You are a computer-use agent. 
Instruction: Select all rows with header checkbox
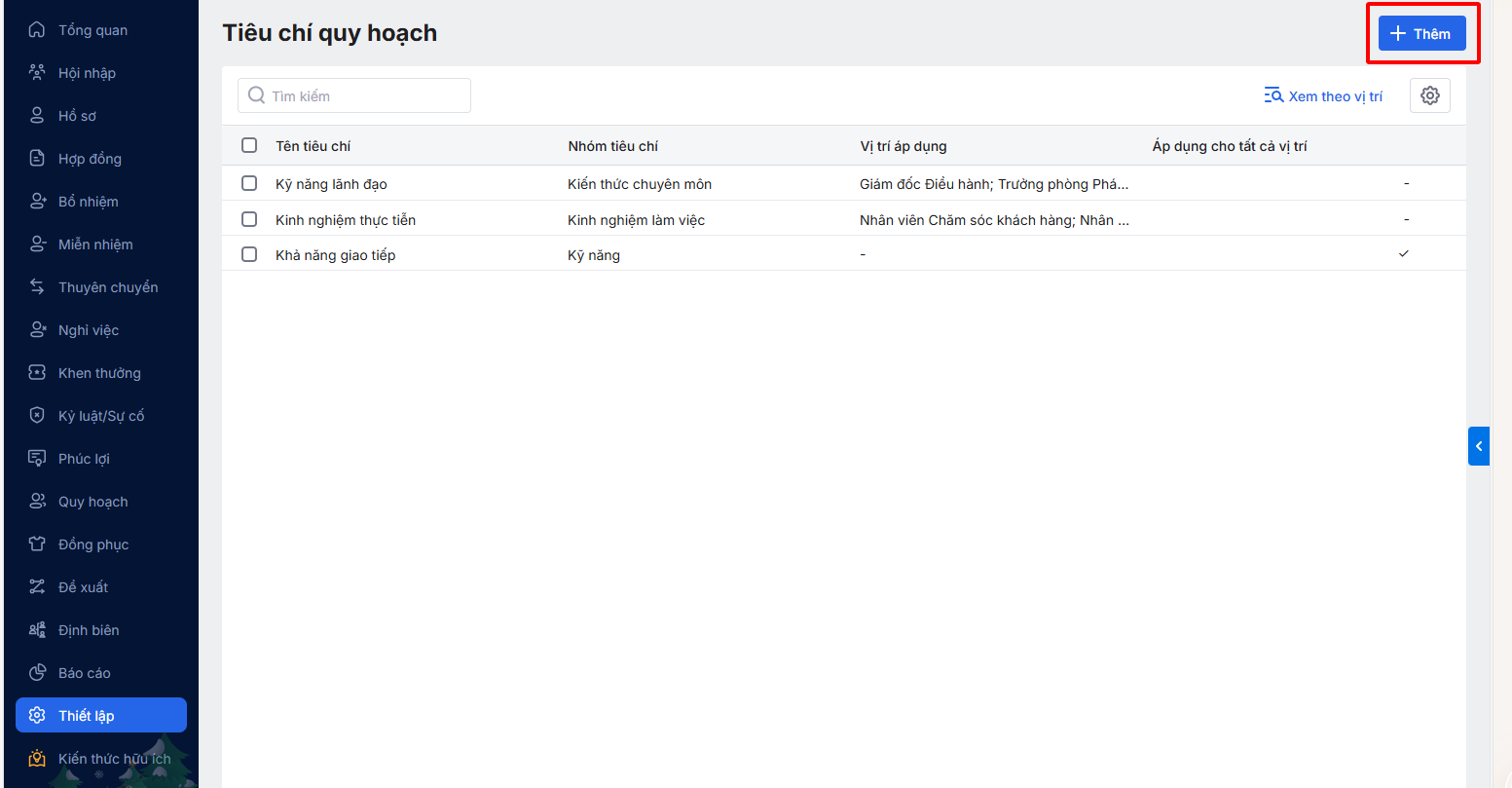pos(249,145)
